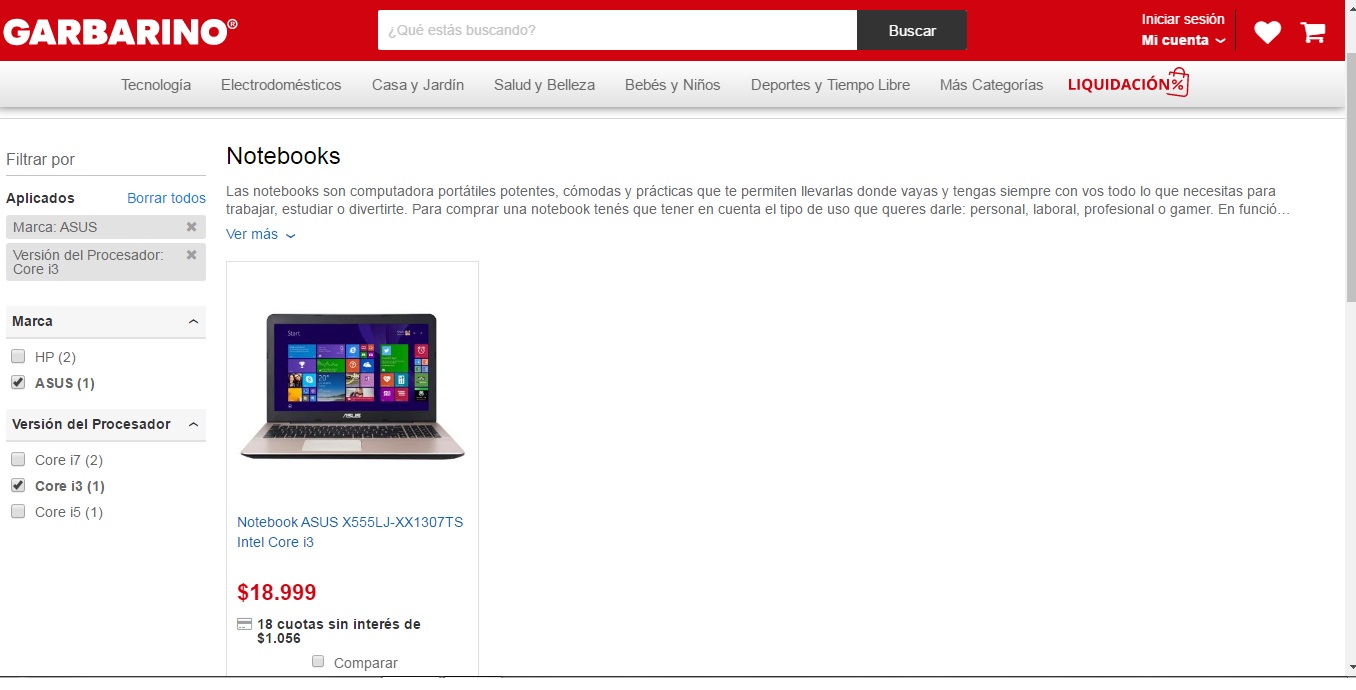Open the Salud y Belleza menu
Viewport: 1356px width, 690px height.
pos(544,85)
